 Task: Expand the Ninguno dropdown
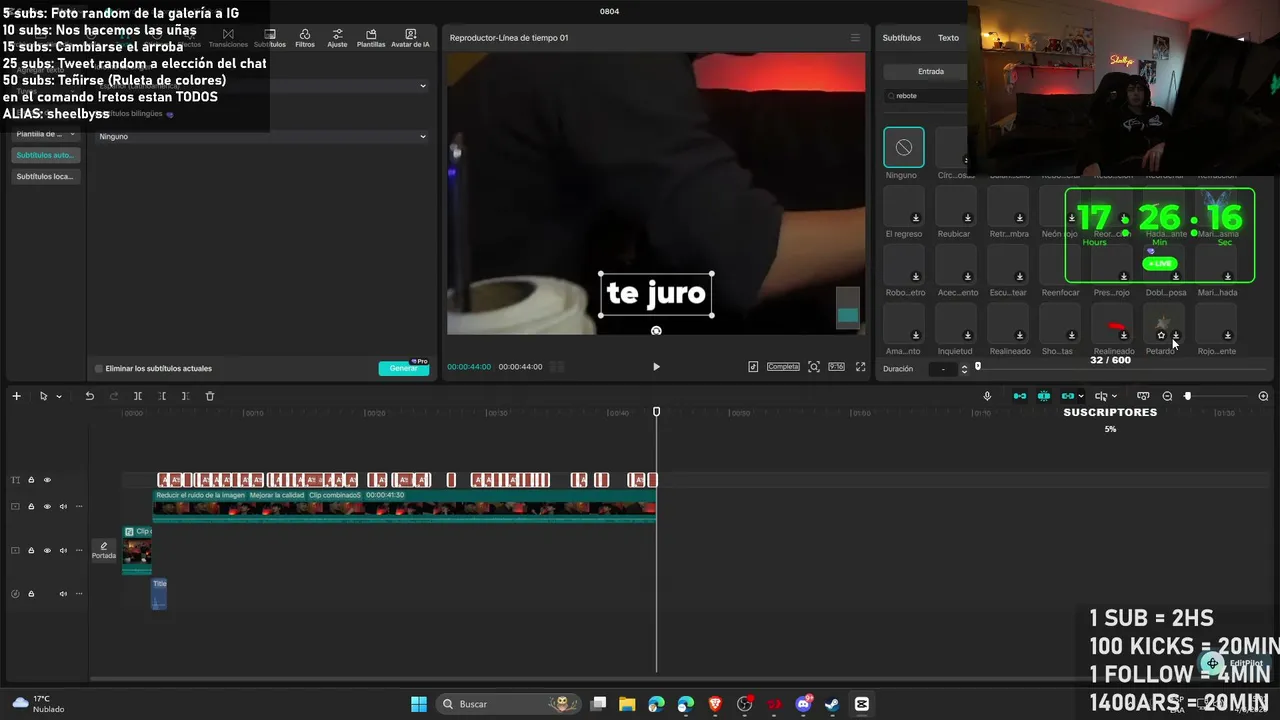click(x=262, y=136)
